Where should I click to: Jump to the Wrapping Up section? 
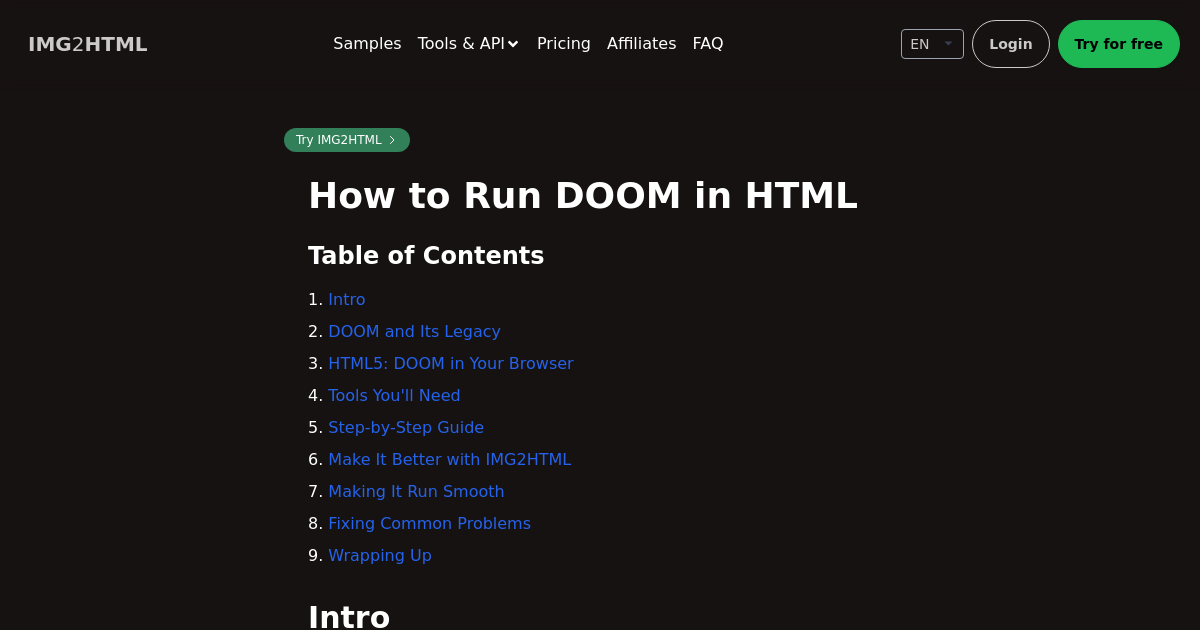tap(380, 556)
